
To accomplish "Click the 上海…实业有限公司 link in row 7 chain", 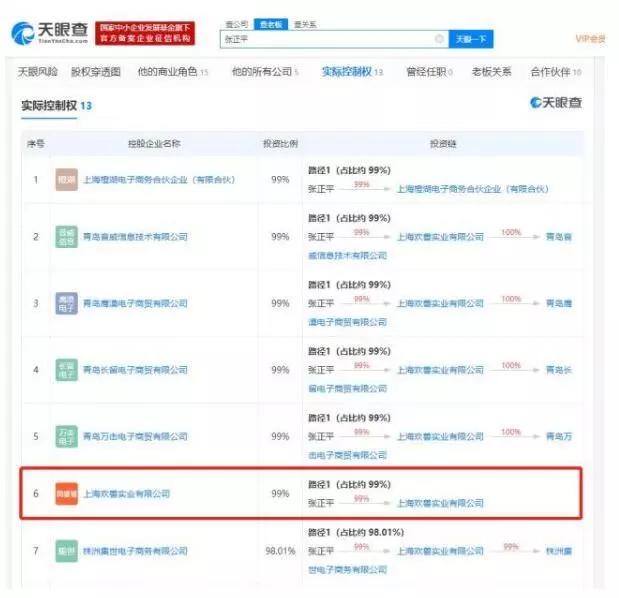I will [x=441, y=551].
